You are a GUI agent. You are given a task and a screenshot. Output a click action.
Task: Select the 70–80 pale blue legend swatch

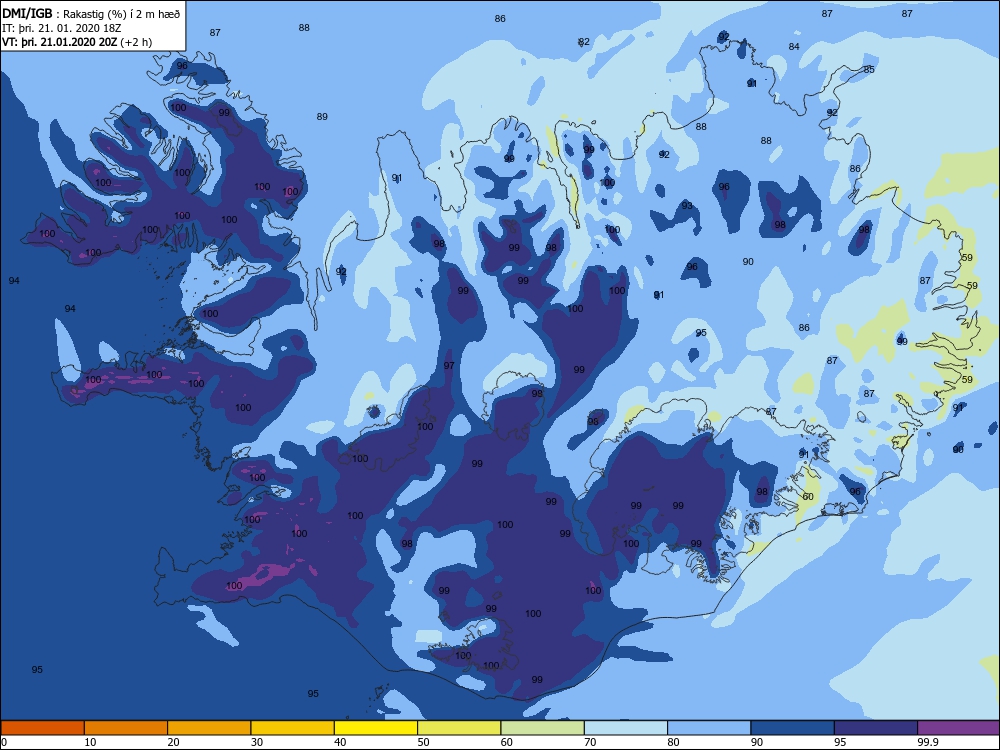click(x=626, y=728)
